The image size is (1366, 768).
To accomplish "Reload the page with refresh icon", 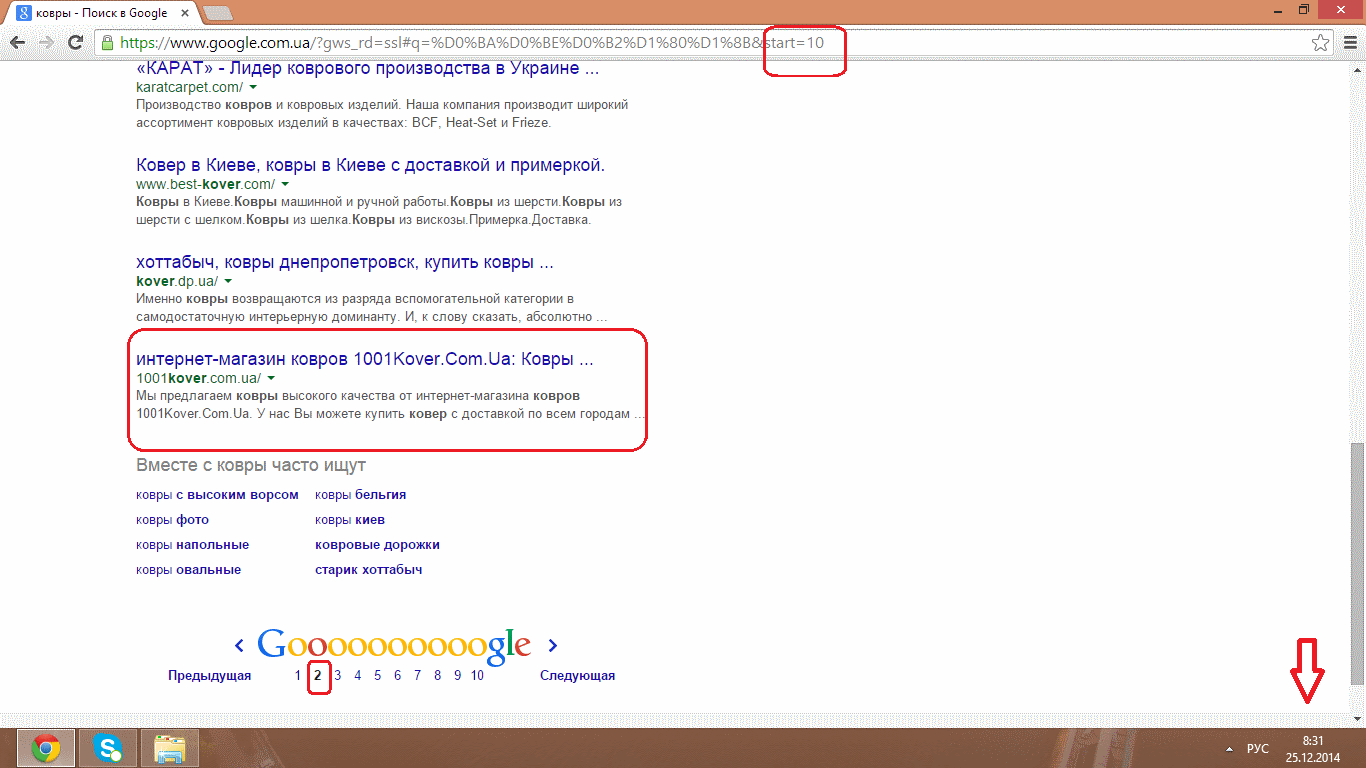I will (x=75, y=43).
